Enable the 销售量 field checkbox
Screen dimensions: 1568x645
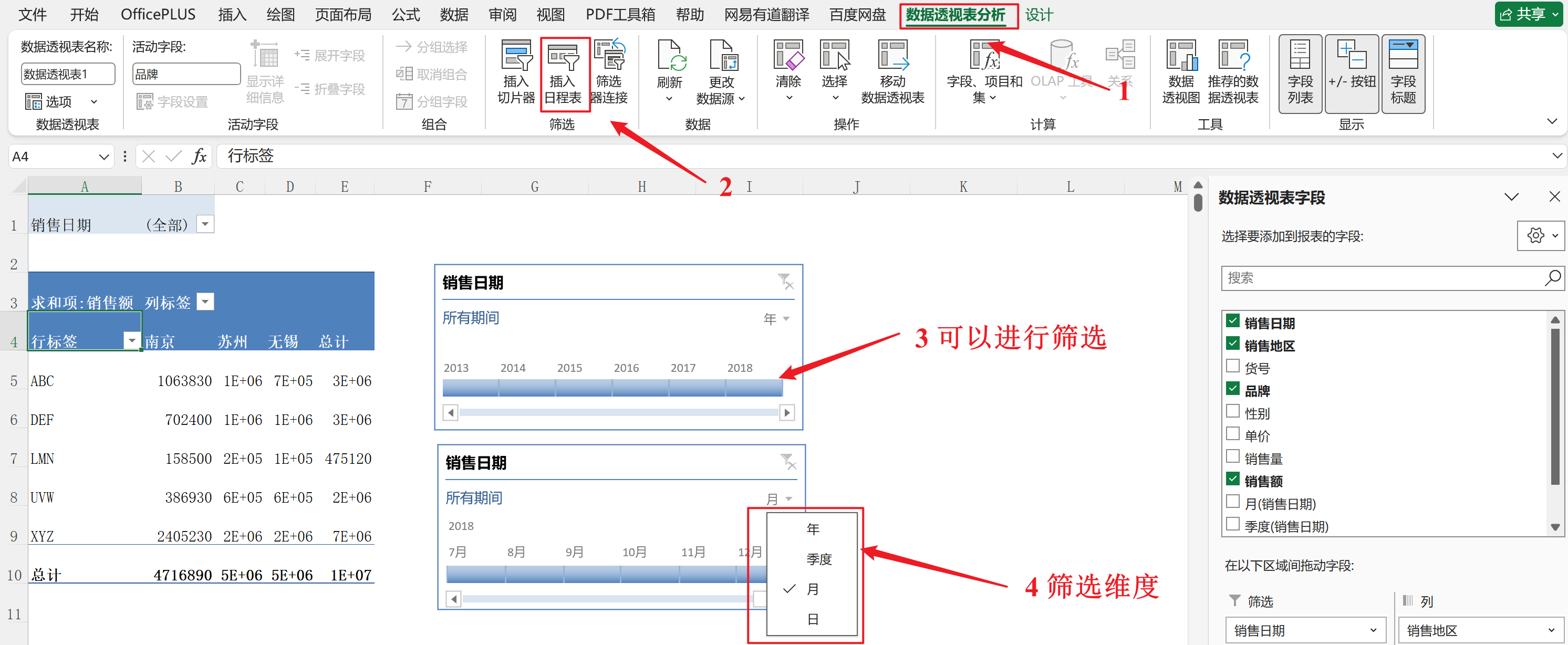(1233, 457)
